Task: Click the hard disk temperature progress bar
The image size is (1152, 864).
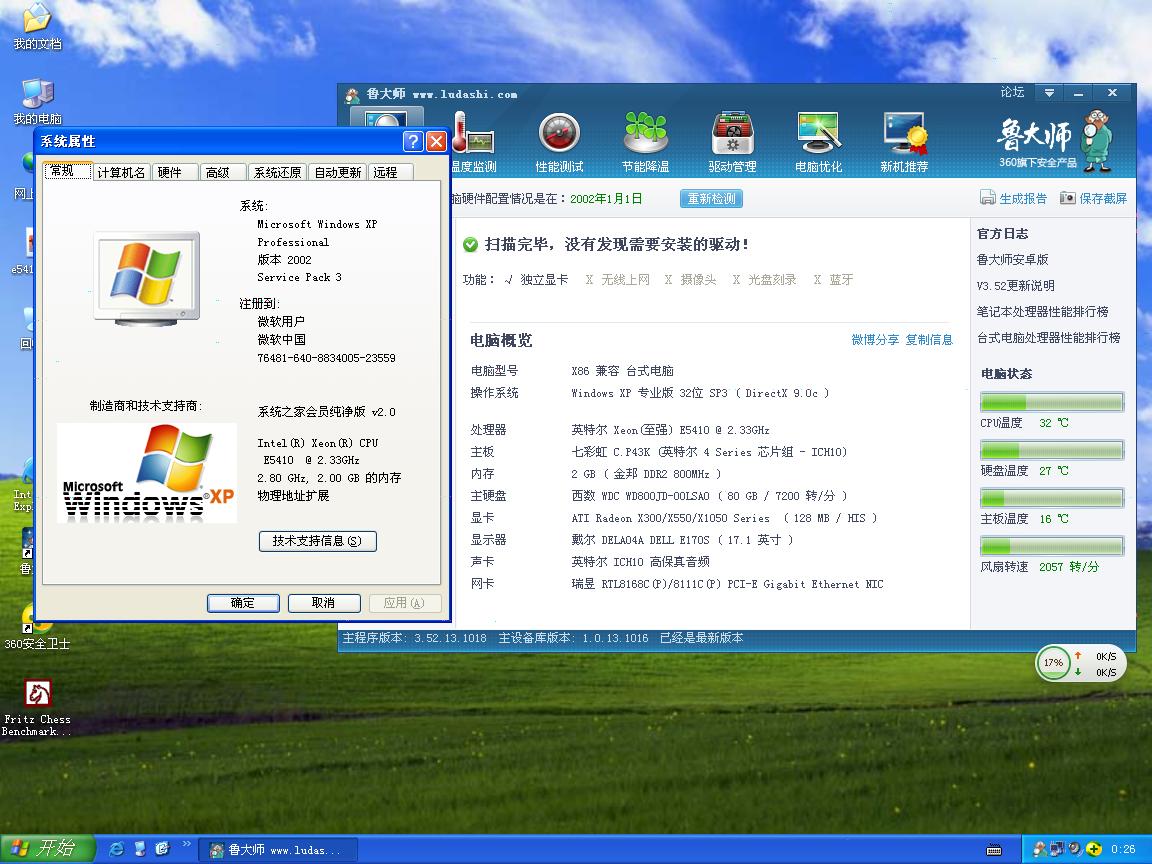Action: click(x=1052, y=450)
